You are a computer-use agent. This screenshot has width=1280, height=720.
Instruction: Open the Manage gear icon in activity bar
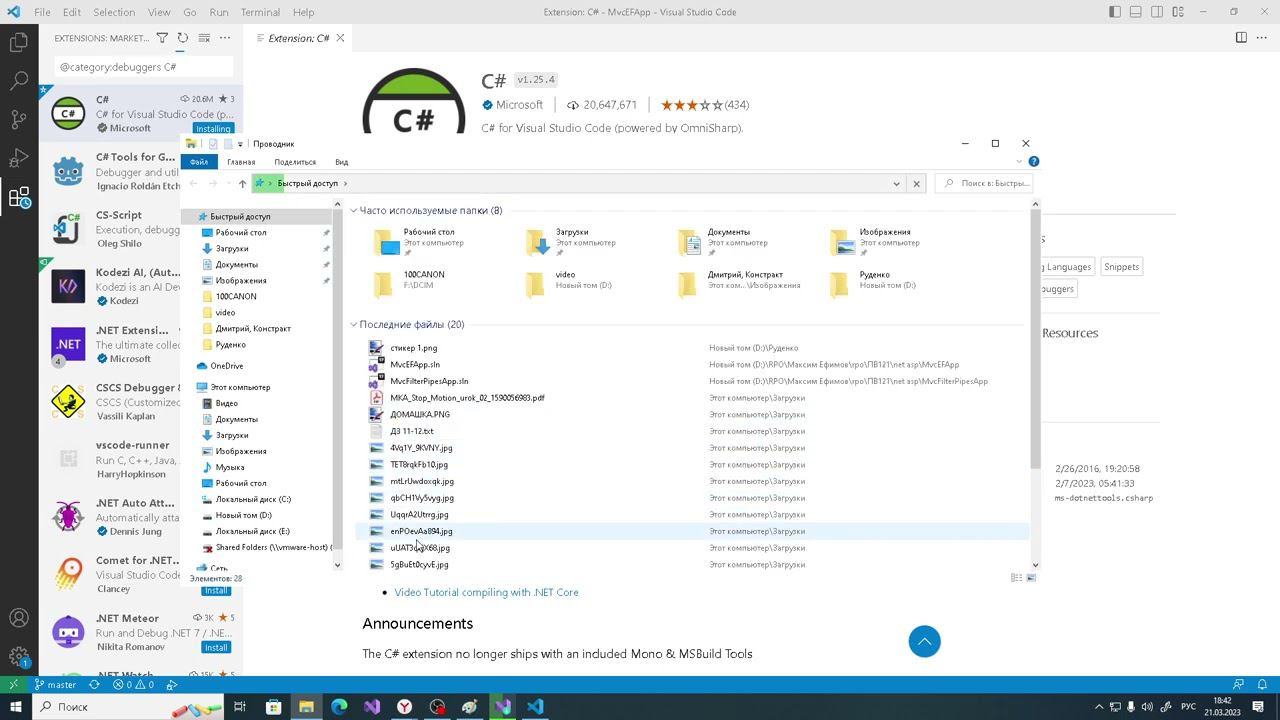click(19, 657)
